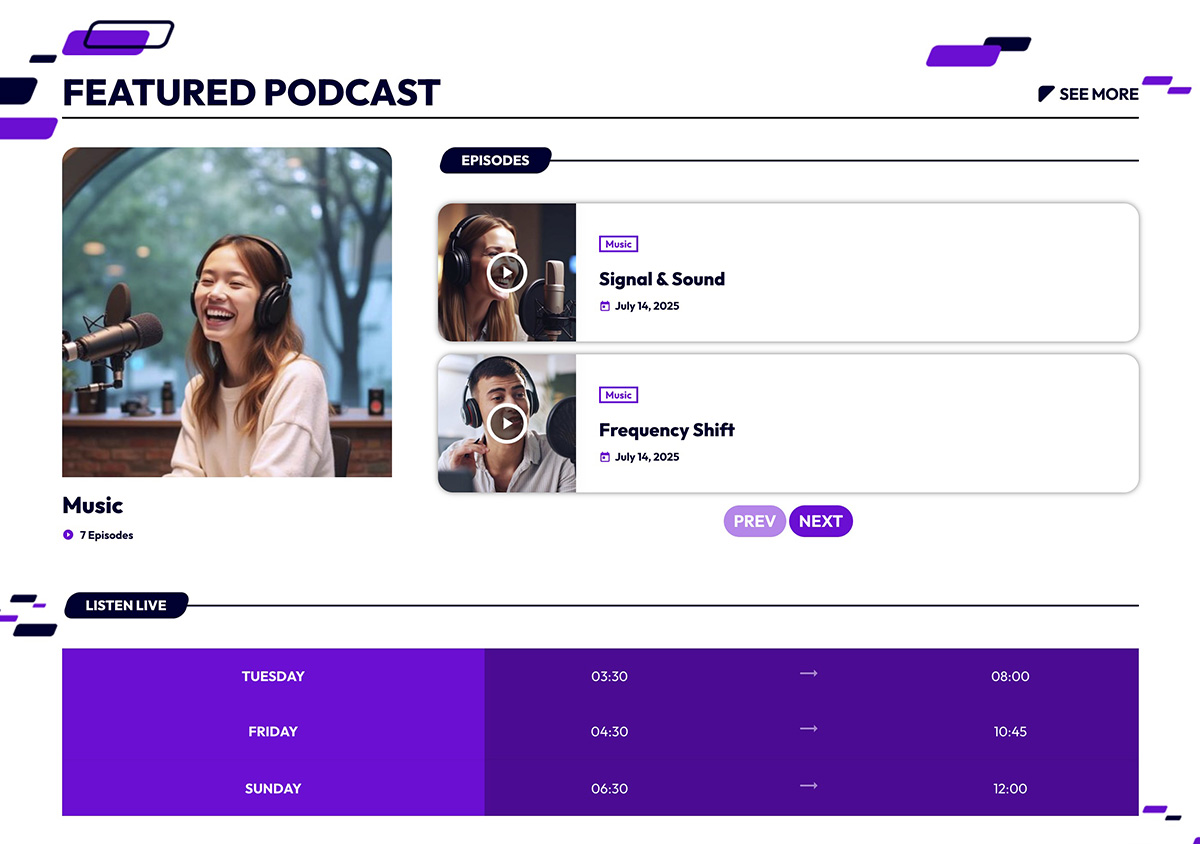The width and height of the screenshot is (1200, 844).
Task: Click the Music podcast title
Action: pyautogui.click(x=93, y=505)
